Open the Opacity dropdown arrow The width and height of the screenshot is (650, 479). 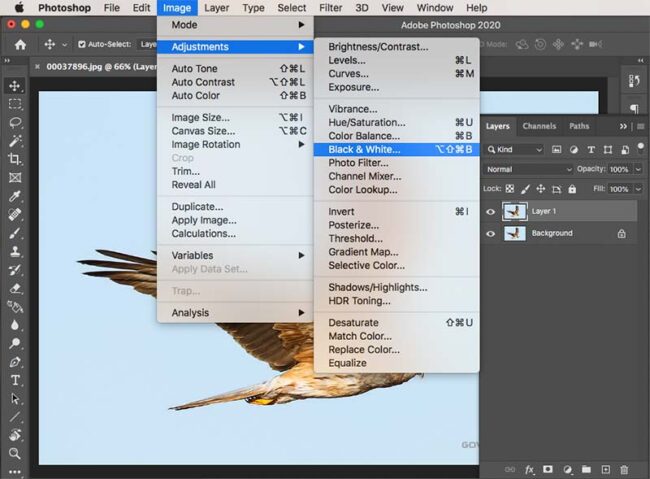coord(638,169)
